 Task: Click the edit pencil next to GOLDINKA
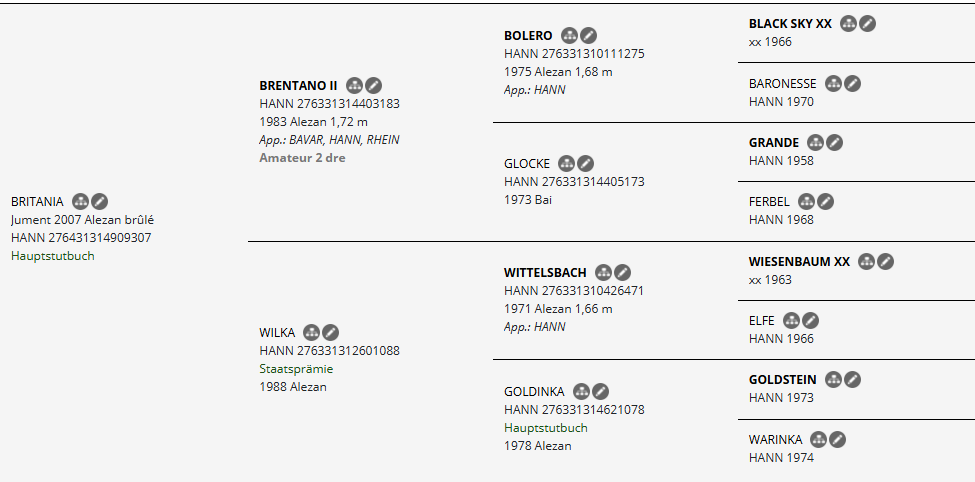[x=600, y=391]
